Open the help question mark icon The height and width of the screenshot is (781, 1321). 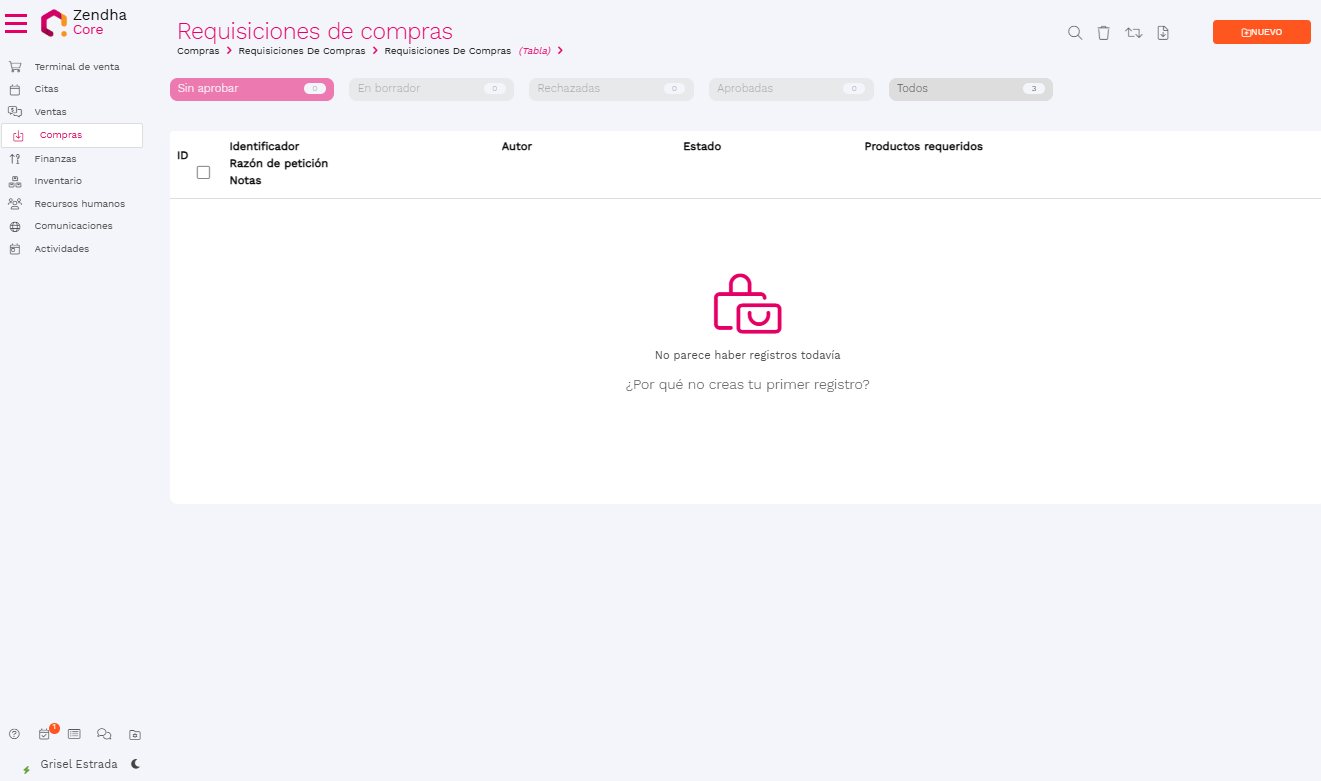pyautogui.click(x=14, y=734)
